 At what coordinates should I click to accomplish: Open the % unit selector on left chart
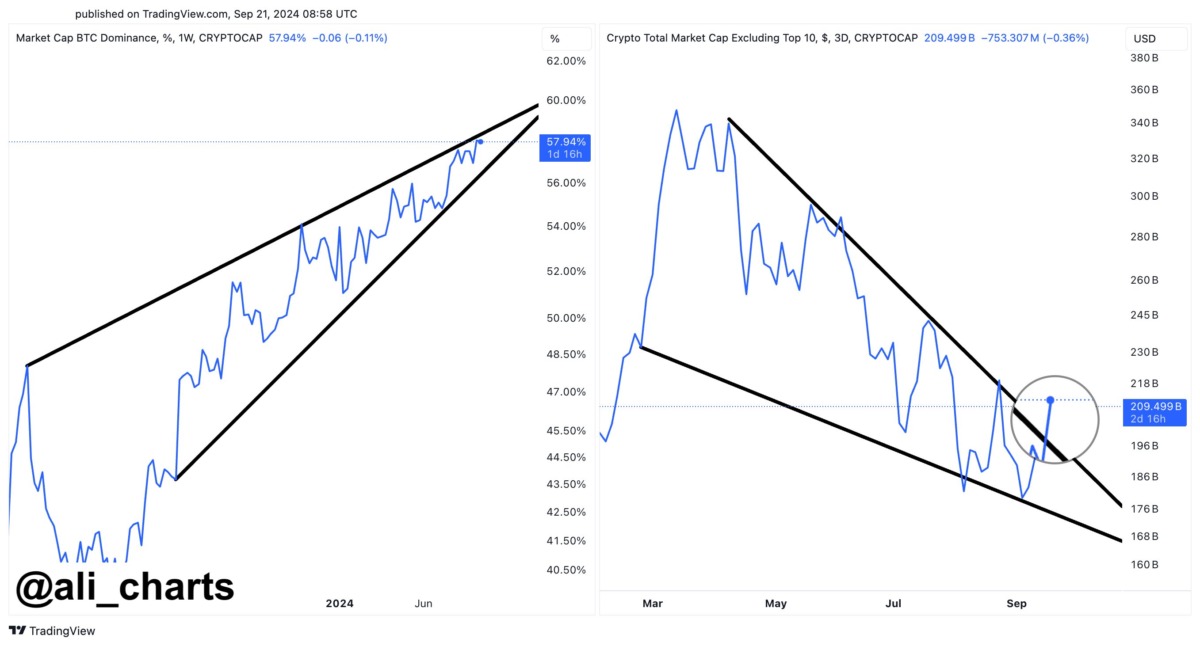coord(555,39)
